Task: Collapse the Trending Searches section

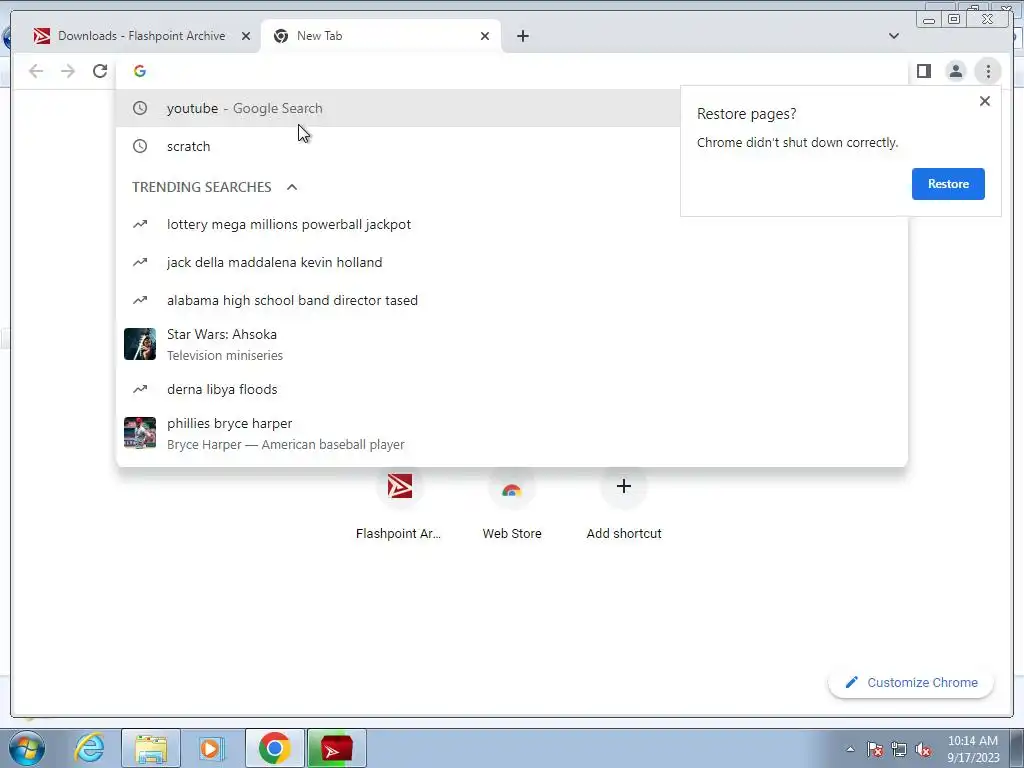Action: pyautogui.click(x=292, y=187)
